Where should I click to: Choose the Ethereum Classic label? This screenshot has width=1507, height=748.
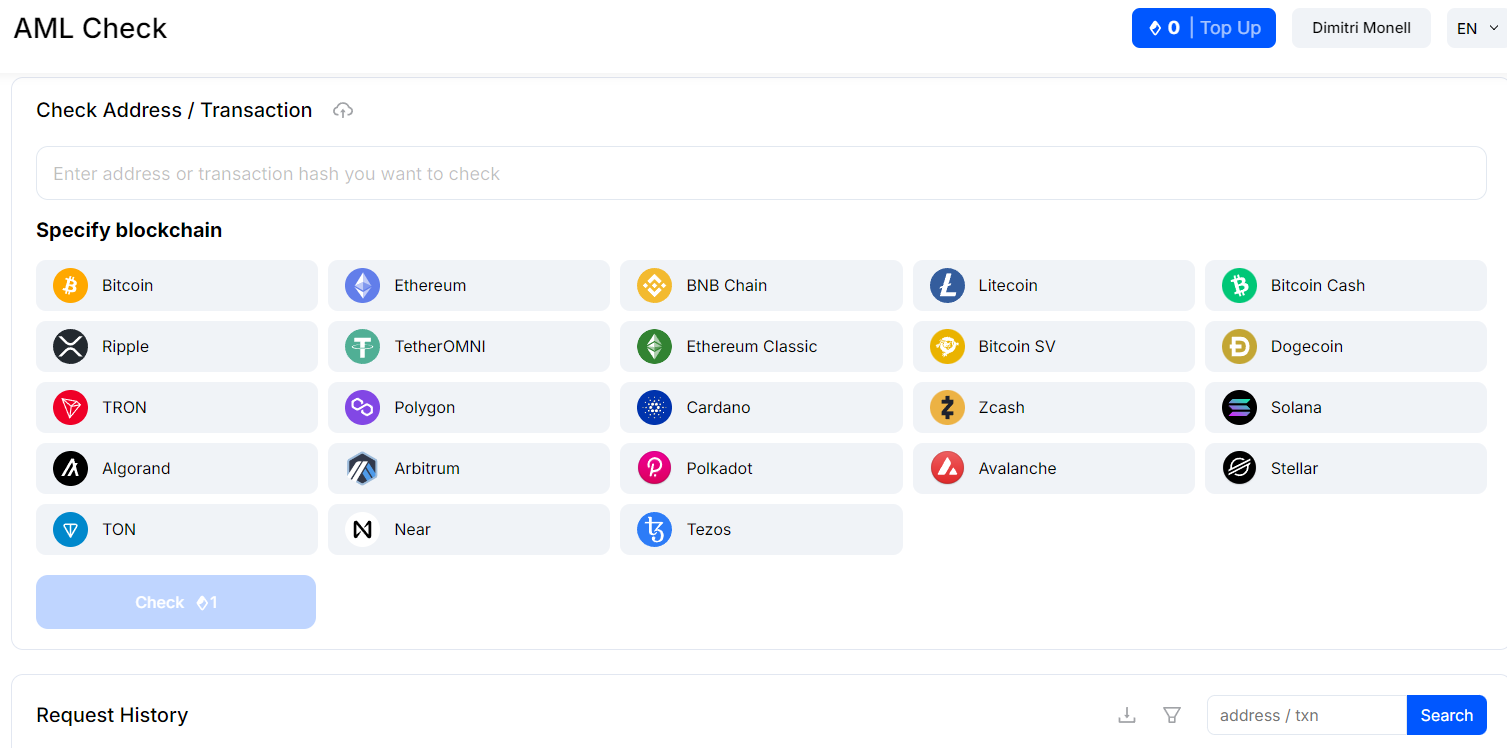click(752, 347)
